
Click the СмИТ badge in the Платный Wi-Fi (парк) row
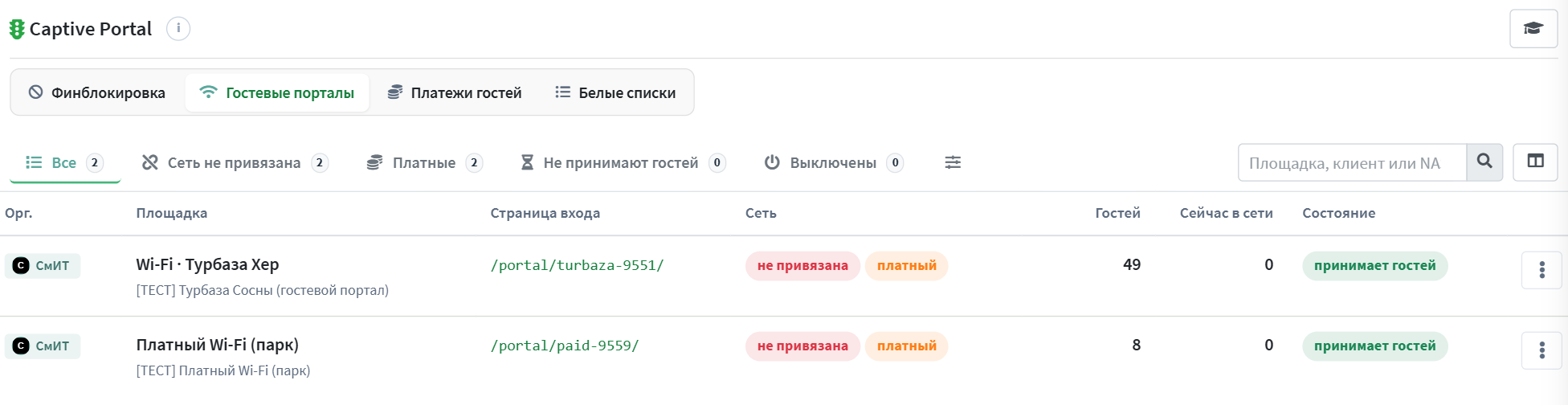(43, 346)
